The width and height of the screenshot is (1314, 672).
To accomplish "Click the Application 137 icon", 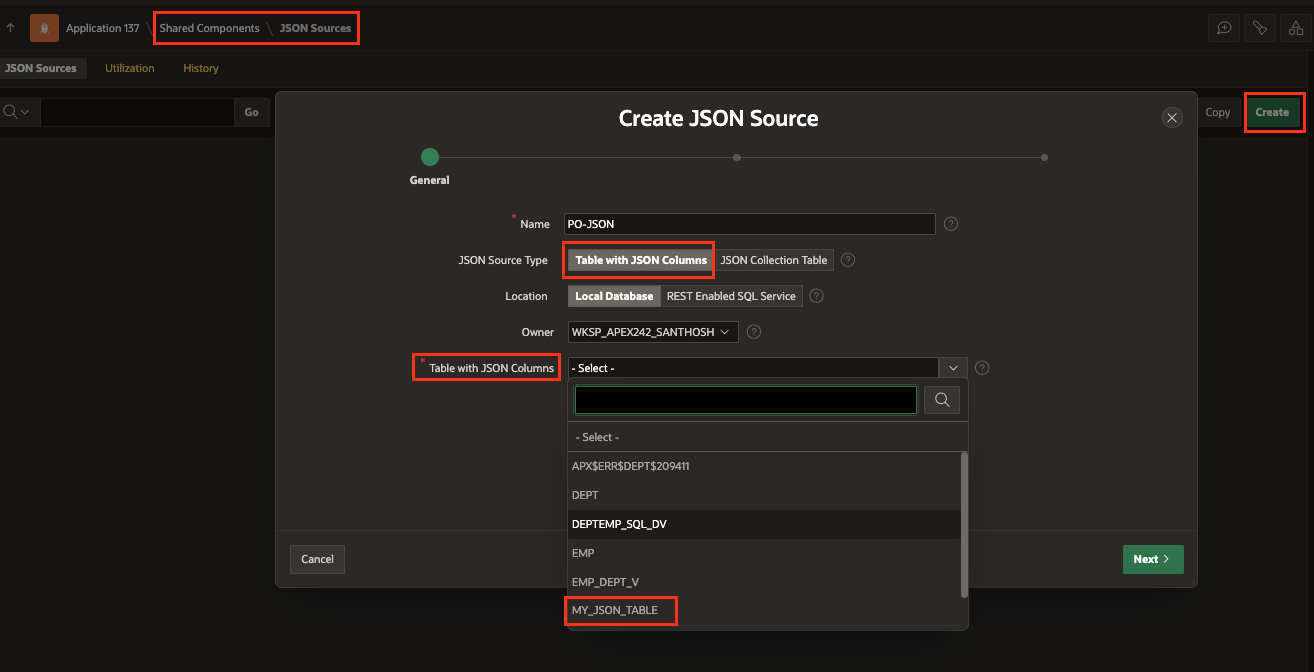I will pyautogui.click(x=44, y=28).
